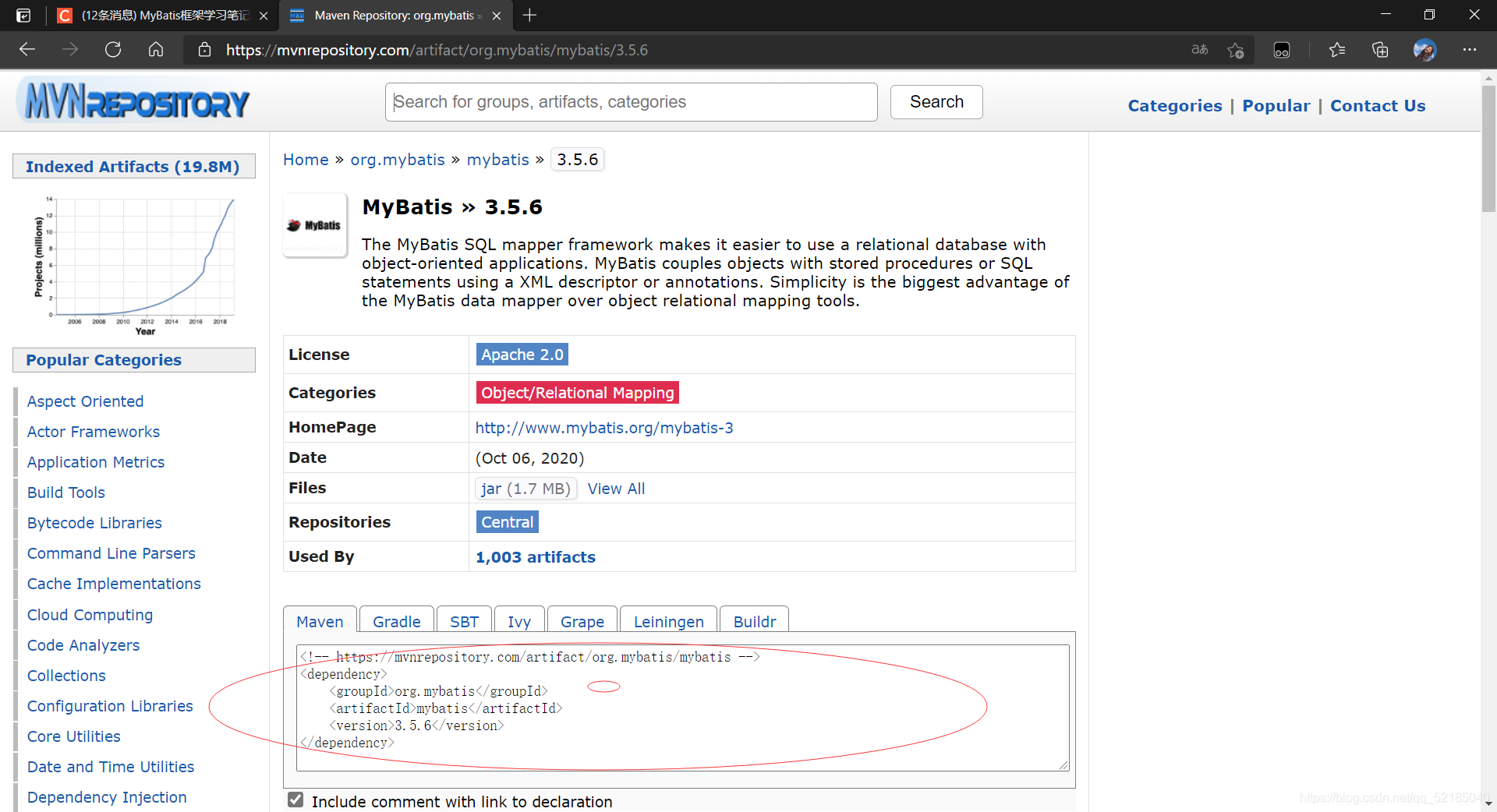
Task: Download the jar (1.7 MB) file
Action: coord(526,489)
